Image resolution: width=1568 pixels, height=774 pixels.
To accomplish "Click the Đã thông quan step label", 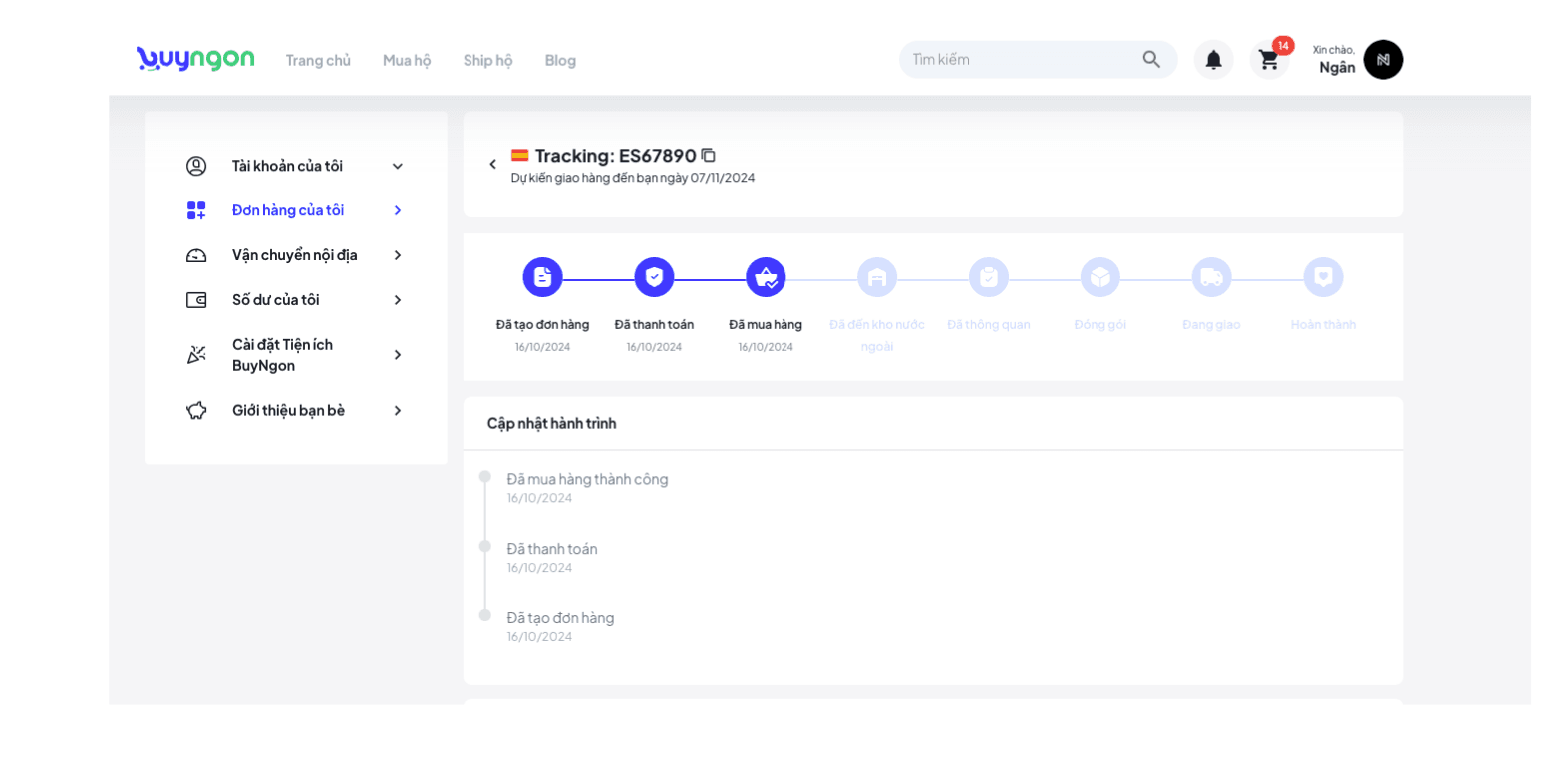I will click(989, 324).
